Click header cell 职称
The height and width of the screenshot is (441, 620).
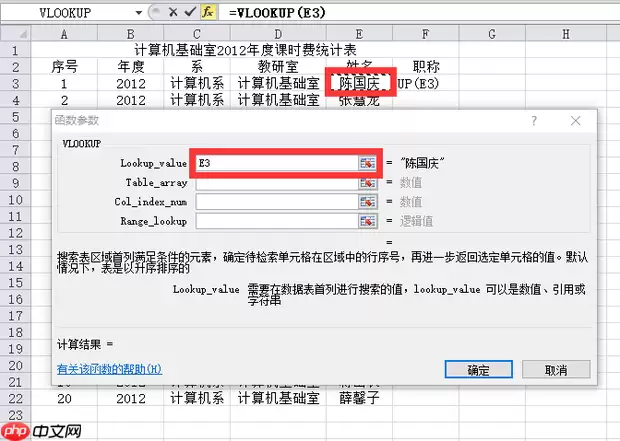[425, 67]
